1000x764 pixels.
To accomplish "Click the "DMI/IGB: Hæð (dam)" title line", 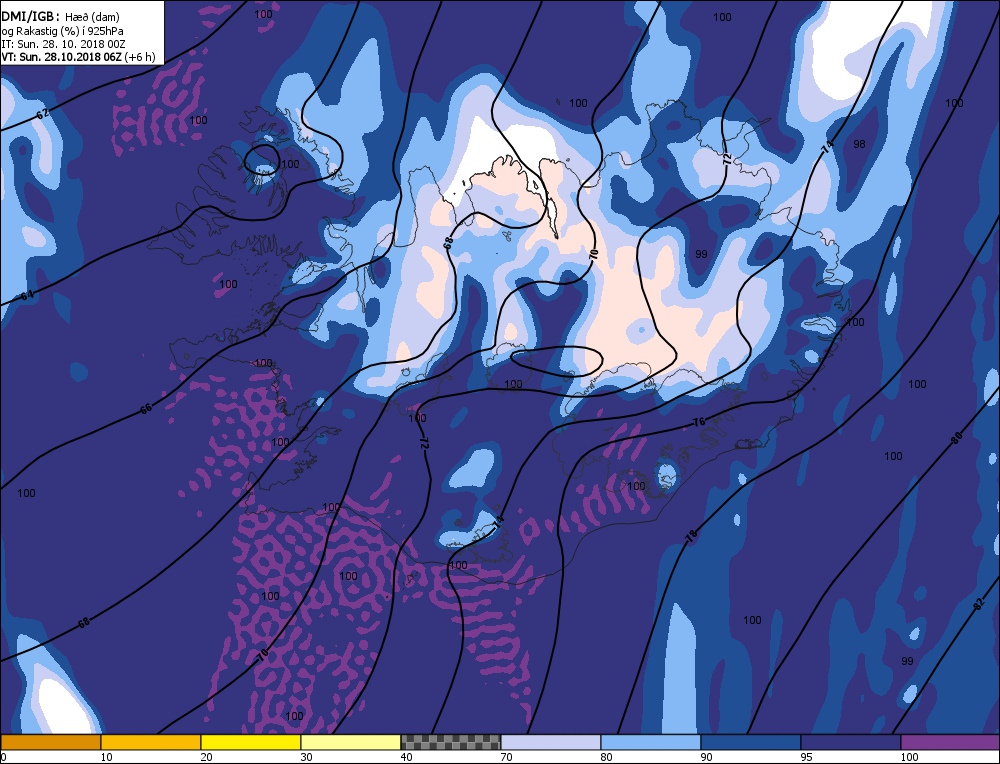I will [61, 17].
